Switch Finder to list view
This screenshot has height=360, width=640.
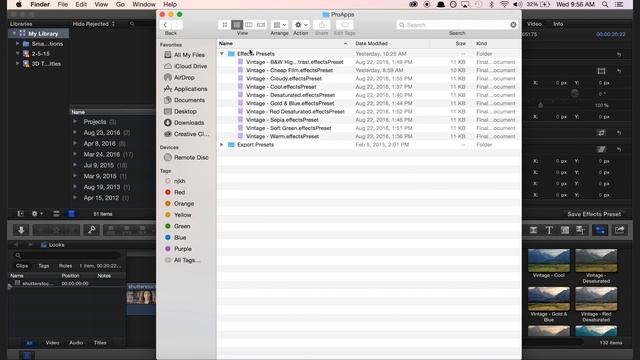coord(237,25)
